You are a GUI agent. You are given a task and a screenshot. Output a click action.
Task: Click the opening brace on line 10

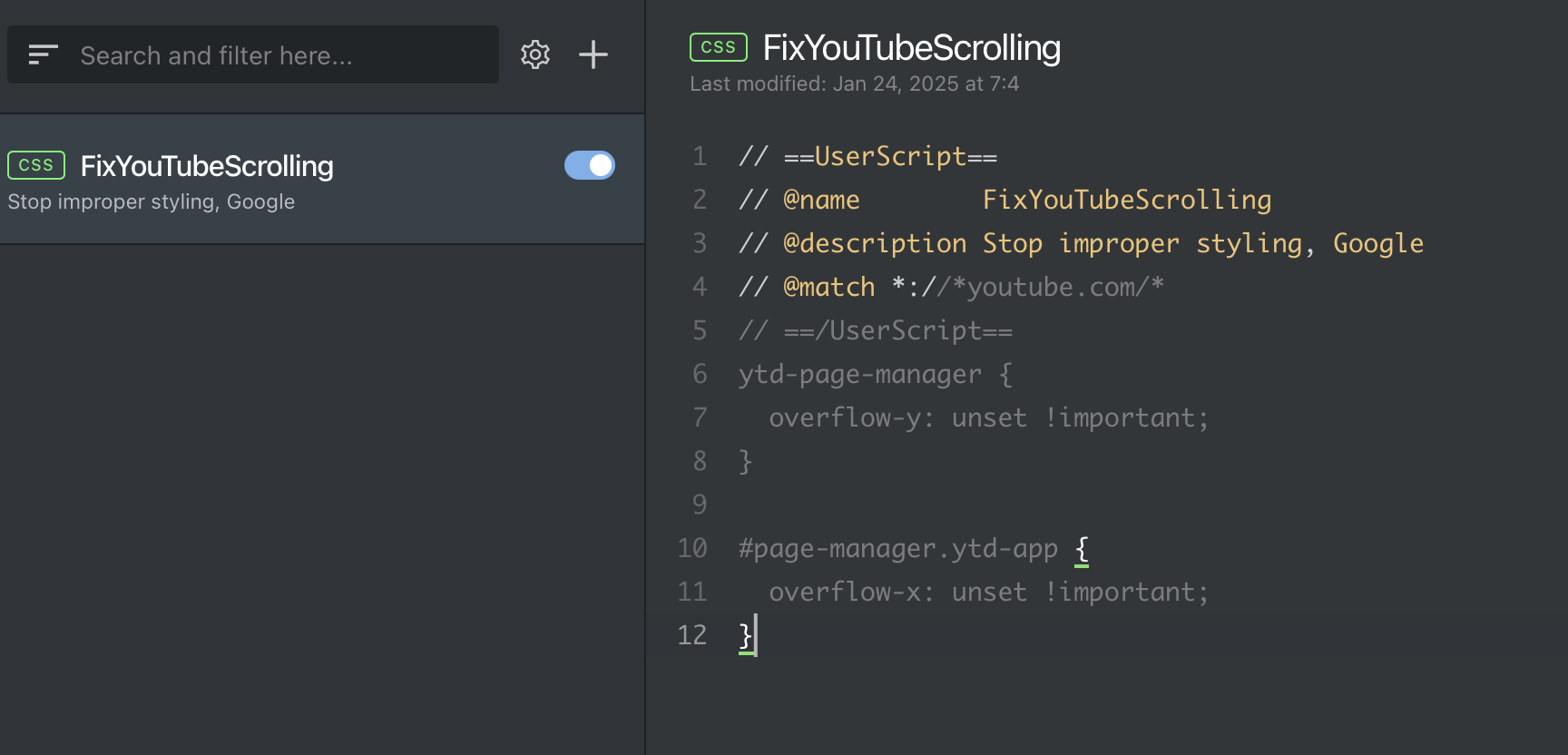point(1082,548)
